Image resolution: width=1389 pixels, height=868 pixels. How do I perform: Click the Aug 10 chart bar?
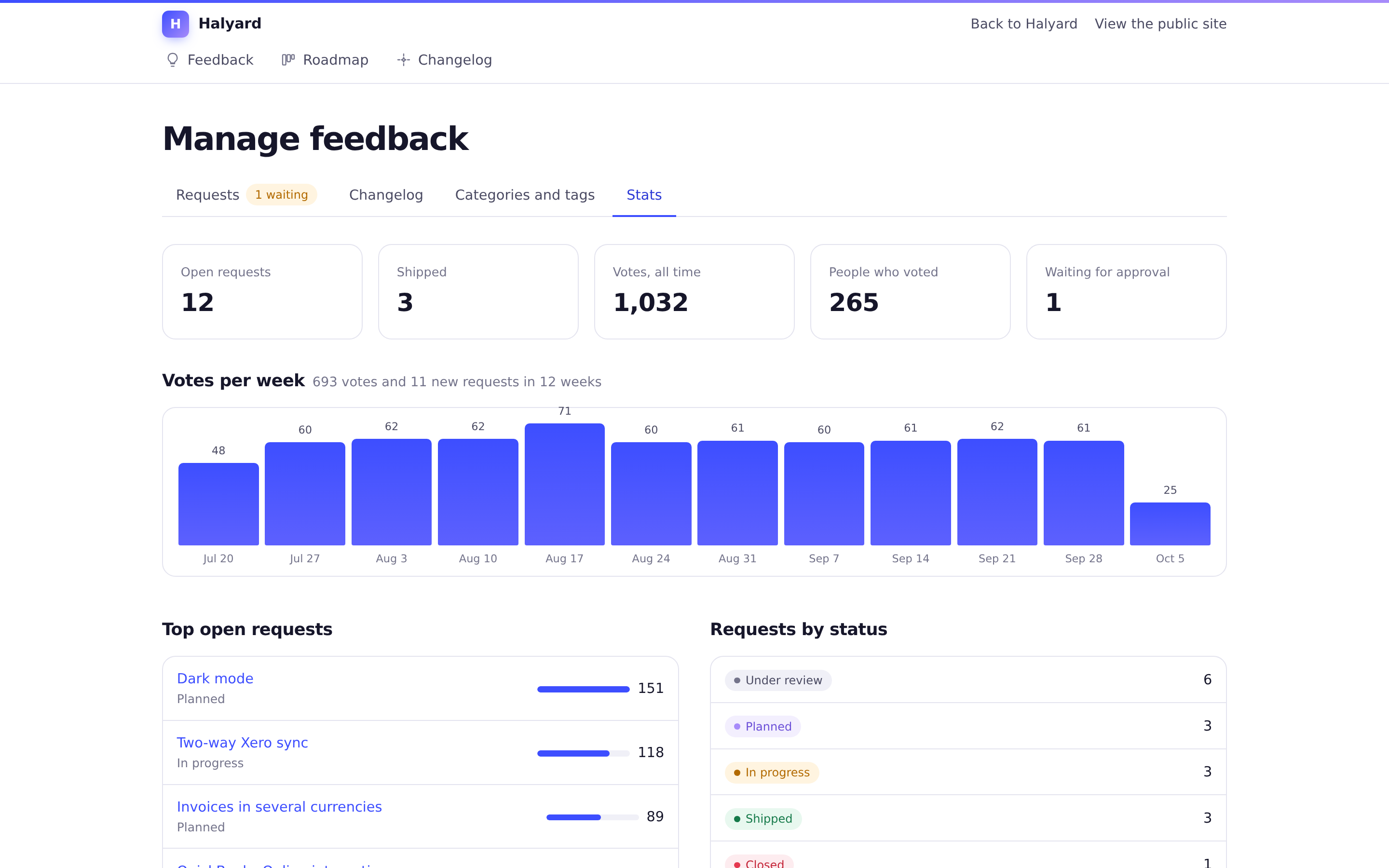click(x=478, y=492)
